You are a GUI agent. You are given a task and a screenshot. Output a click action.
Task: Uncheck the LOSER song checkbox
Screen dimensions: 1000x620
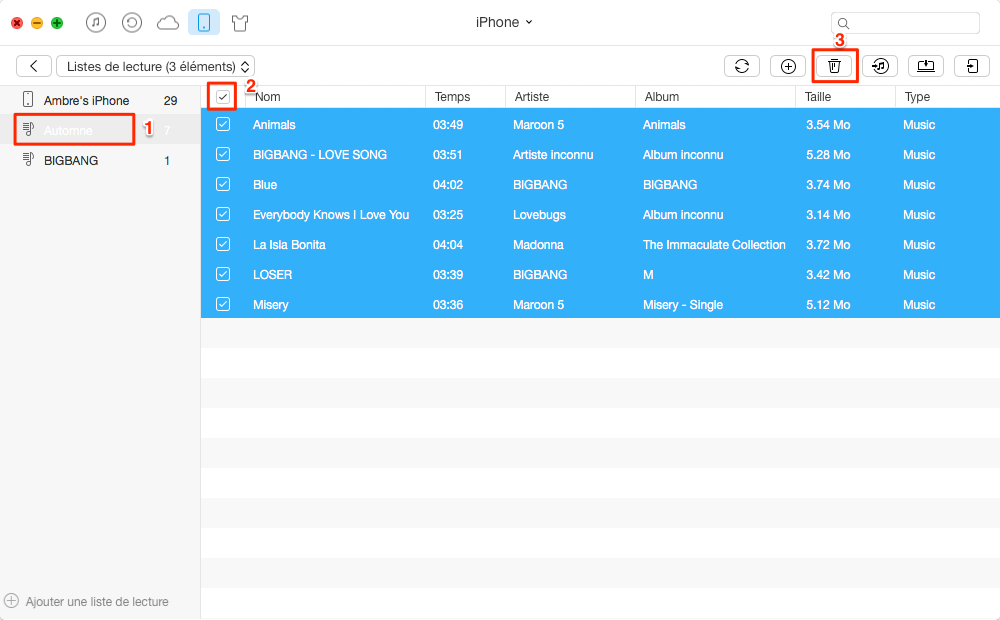click(x=223, y=274)
